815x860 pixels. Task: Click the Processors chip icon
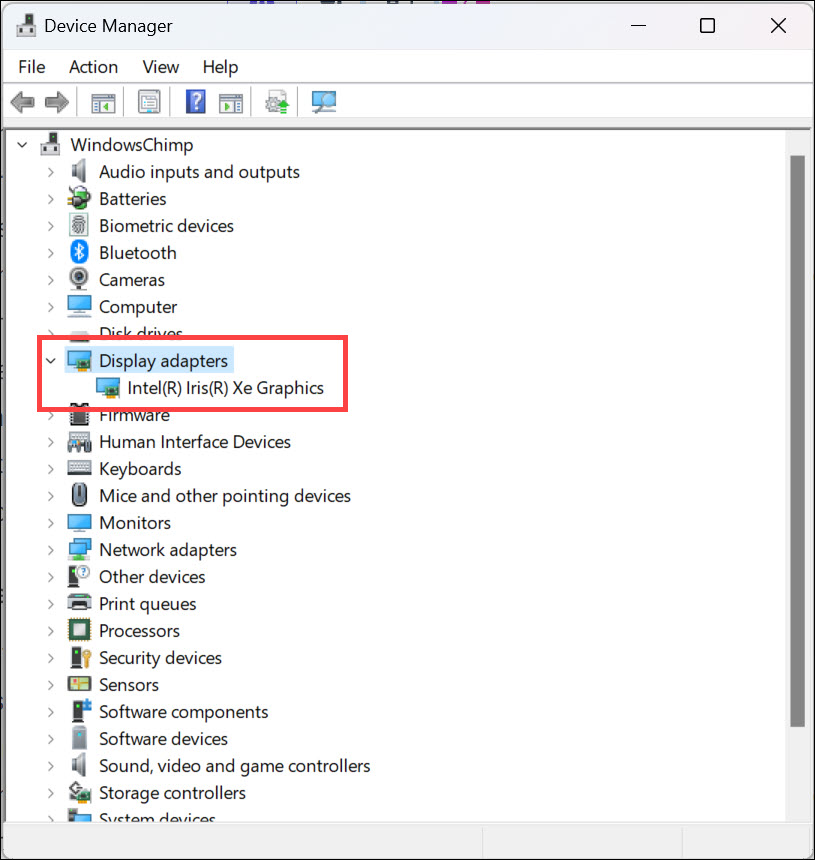(79, 630)
